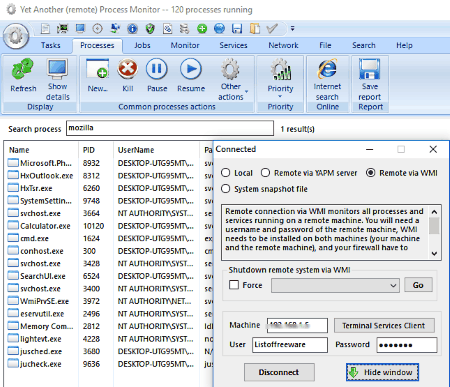
Task: Click the Machine address field
Action: click(297, 325)
